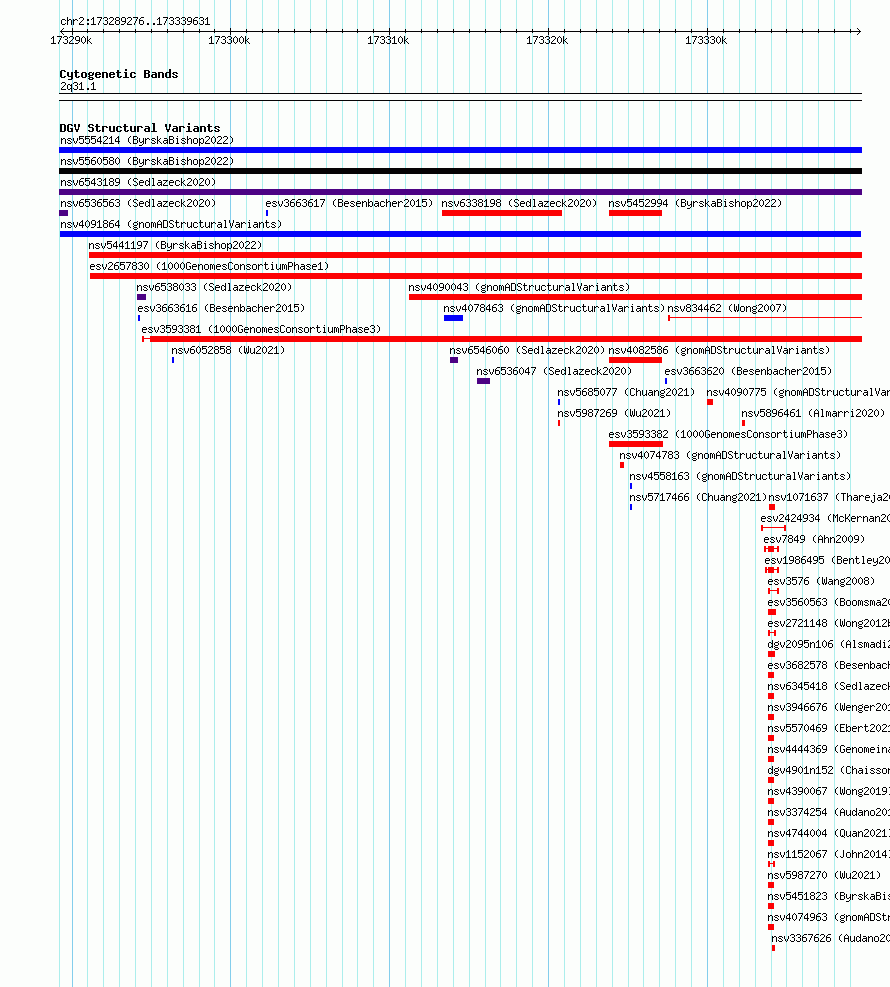Select the nsv6536563 (Sedlazeck2020) label

(x=138, y=203)
